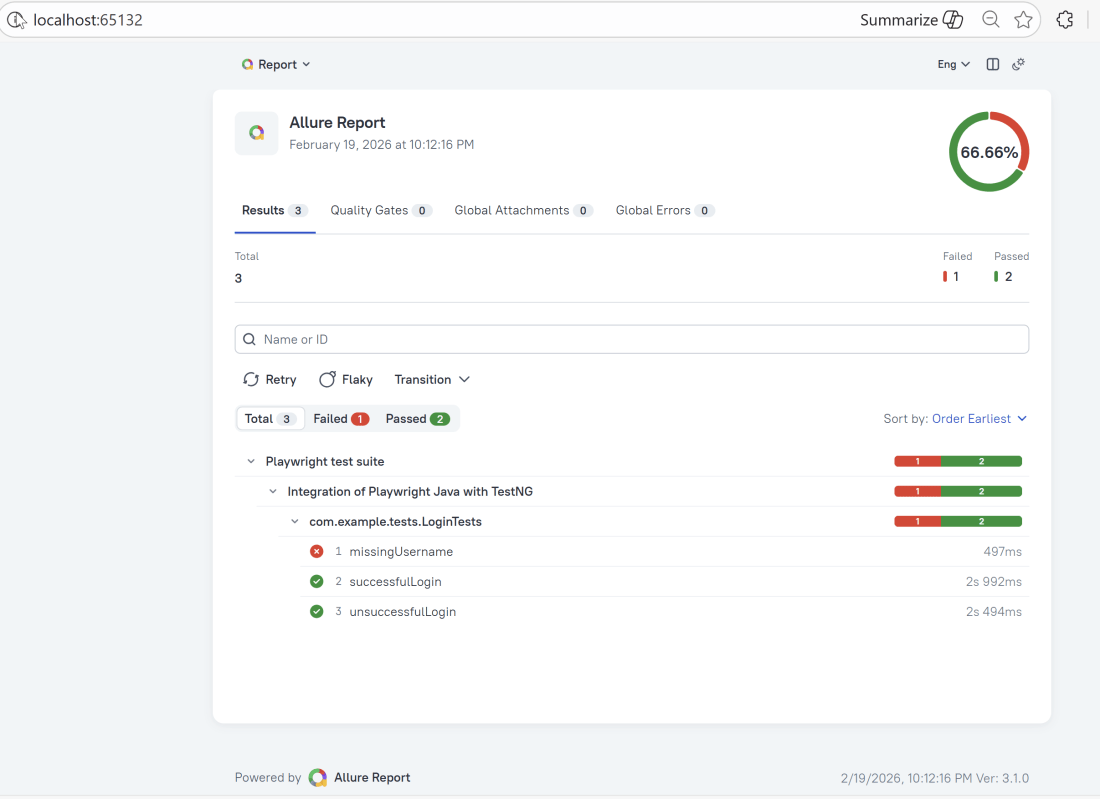Viewport: 1100px width, 799px height.
Task: Click the zoom out magnifier icon
Action: 990,20
